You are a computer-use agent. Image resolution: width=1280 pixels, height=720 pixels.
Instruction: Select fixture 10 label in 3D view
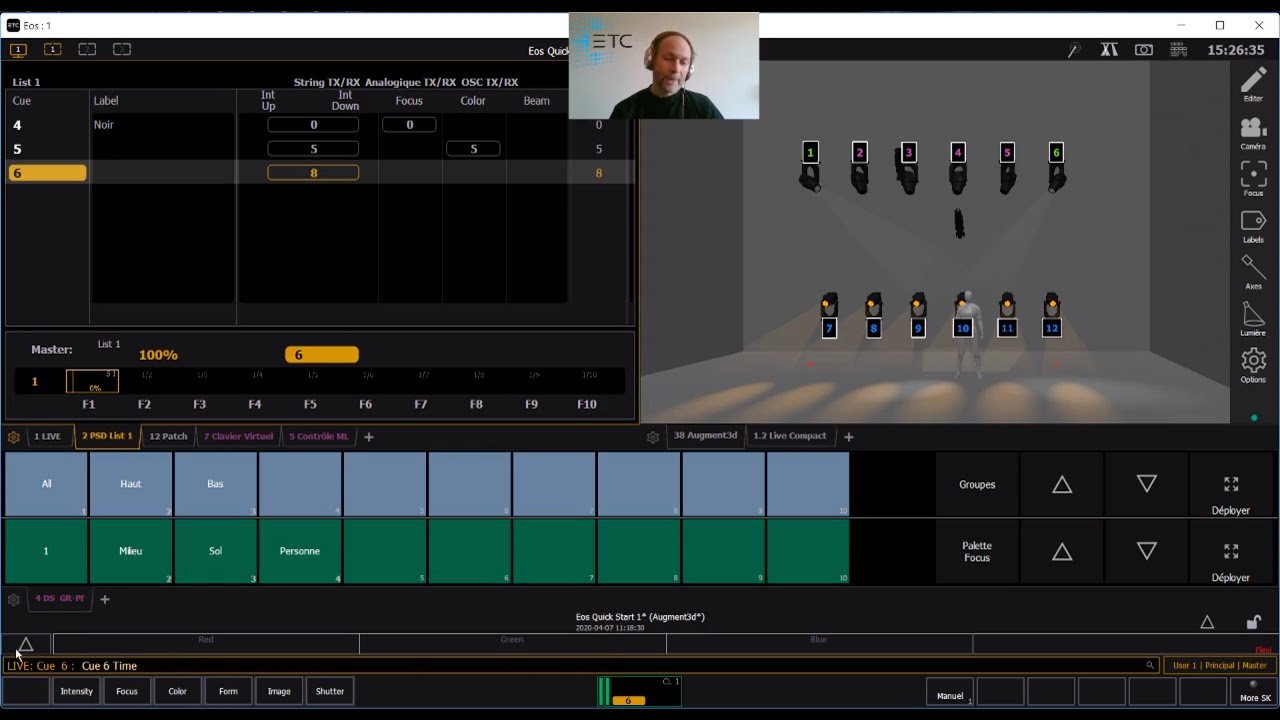tap(962, 328)
